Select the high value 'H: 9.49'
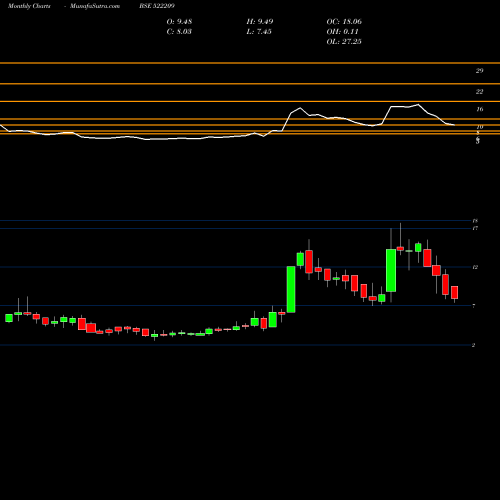The image size is (500, 500). pyautogui.click(x=260, y=22)
